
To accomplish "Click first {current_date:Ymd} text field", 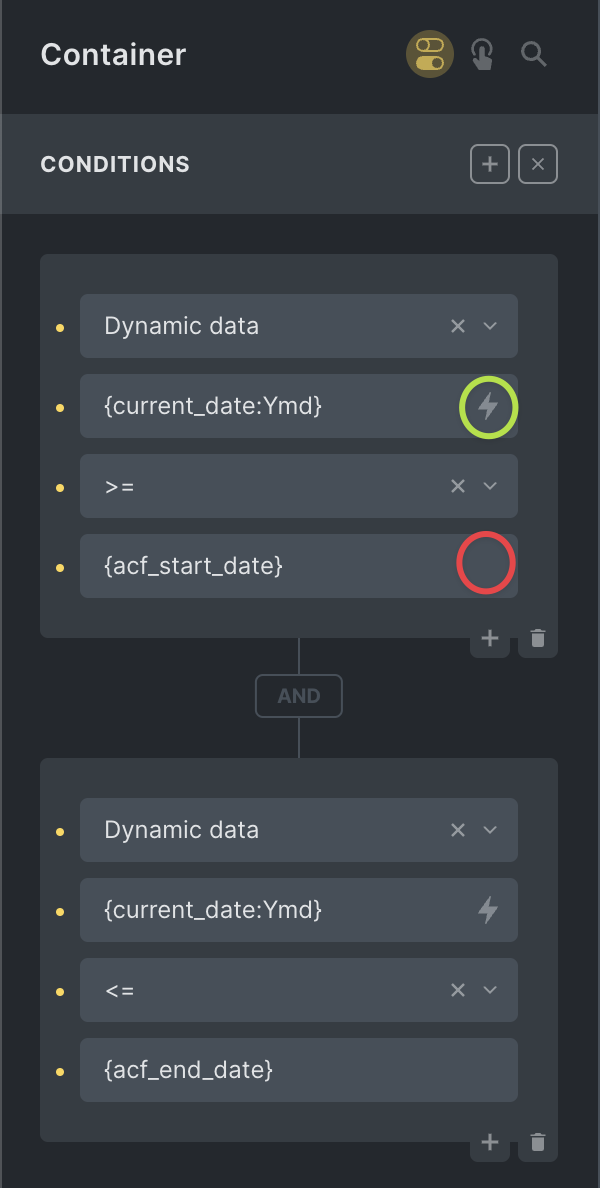I will 298,406.
